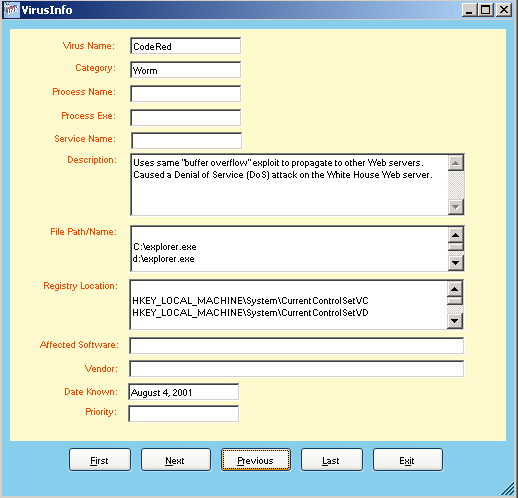Click the Description scrollbar down arrow
The height and width of the screenshot is (498, 518).
456,207
